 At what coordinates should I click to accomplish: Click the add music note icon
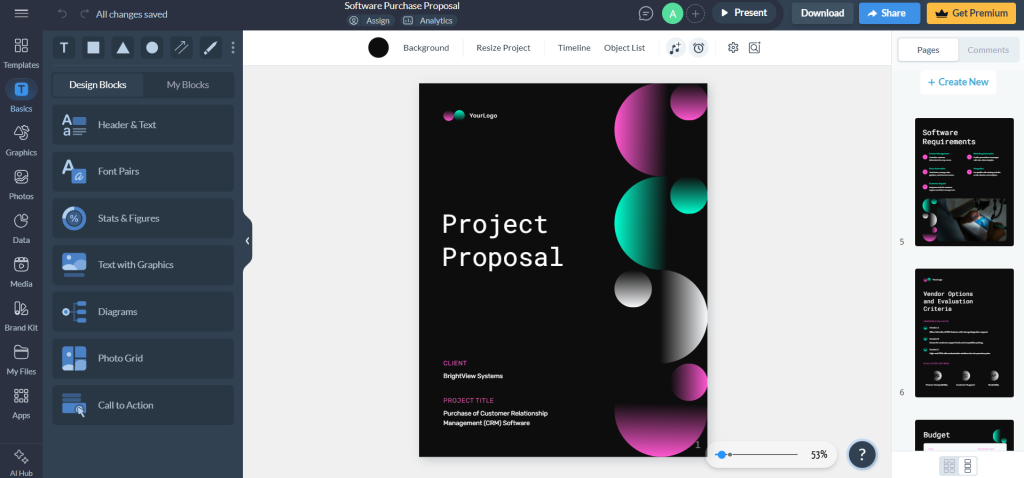pyautogui.click(x=676, y=48)
